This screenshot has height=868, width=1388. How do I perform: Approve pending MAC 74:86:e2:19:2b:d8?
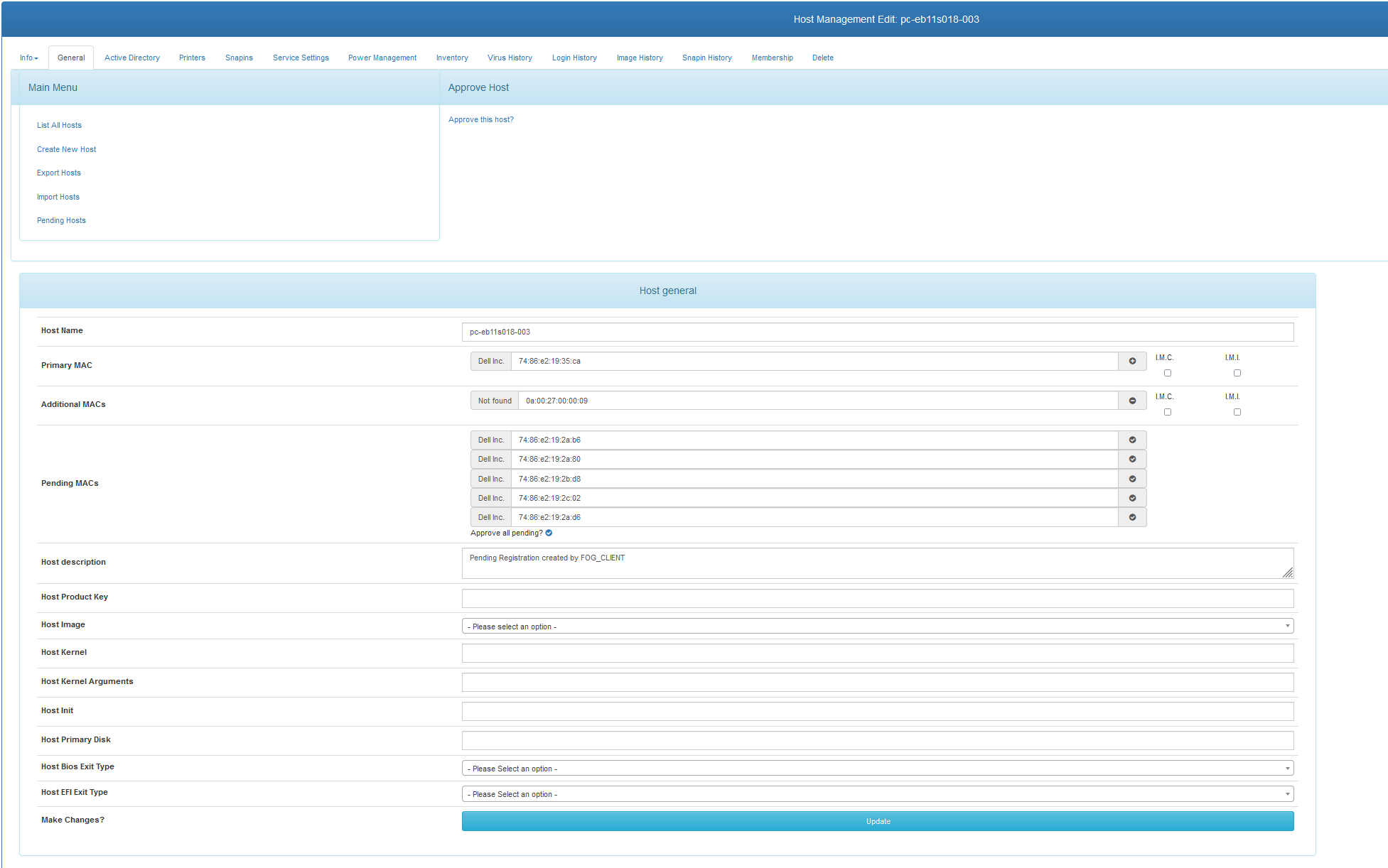(x=1132, y=479)
